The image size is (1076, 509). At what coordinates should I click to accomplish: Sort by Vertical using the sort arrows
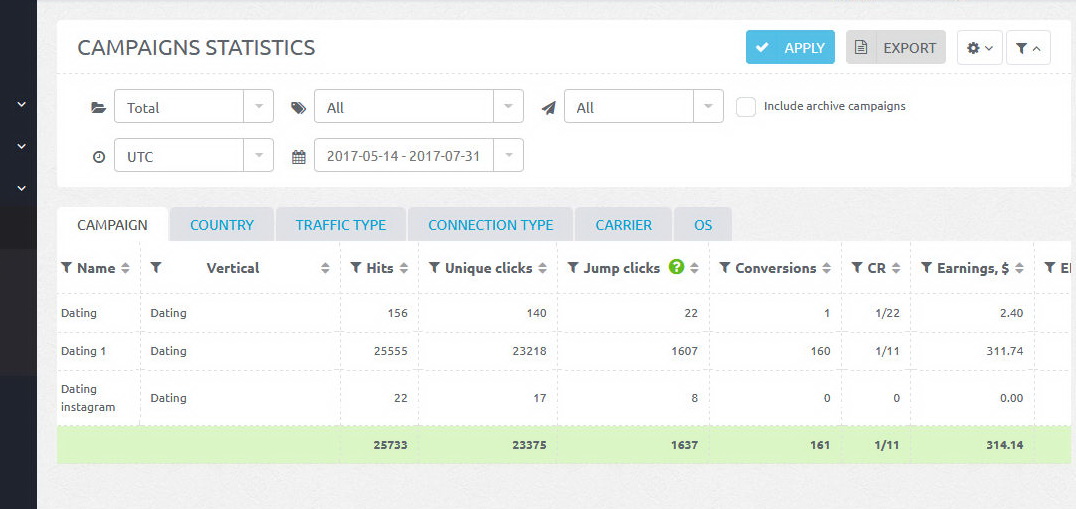click(325, 269)
